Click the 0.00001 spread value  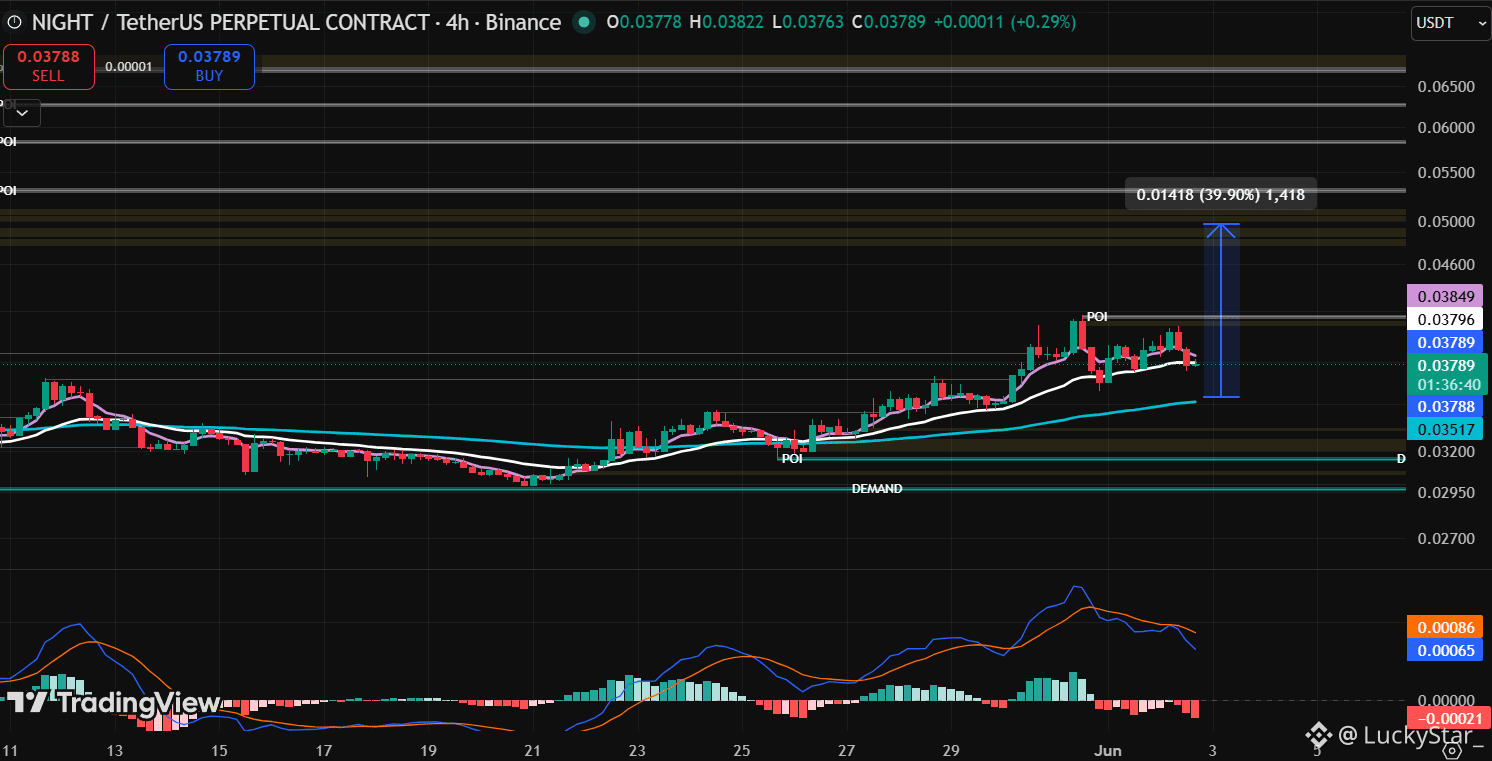tap(129, 67)
